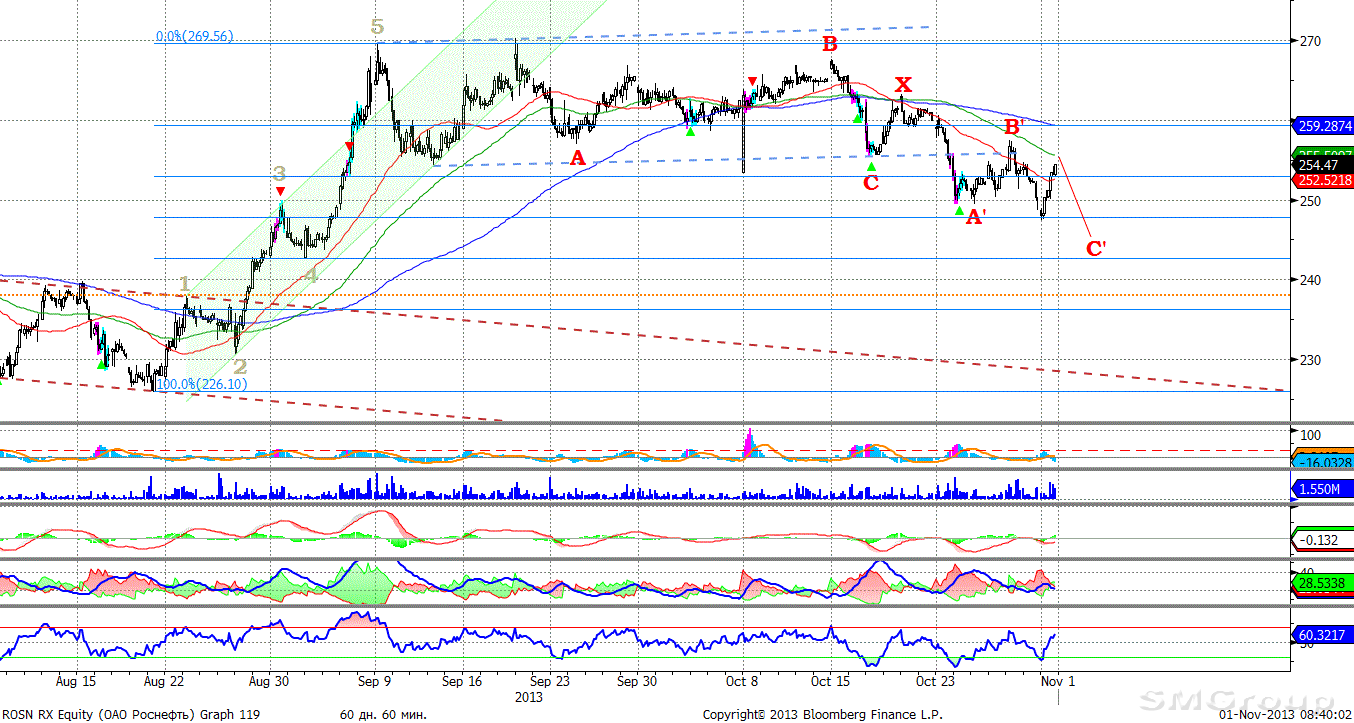Click the red X wave label

pyautogui.click(x=902, y=84)
